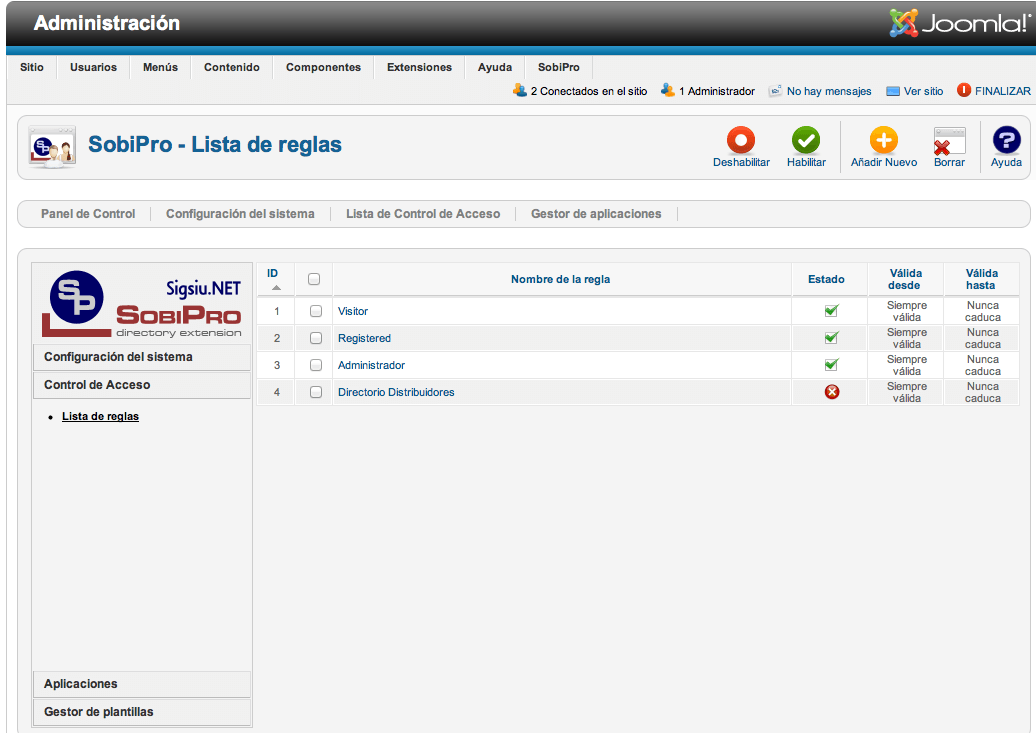Viewport: 1036px width, 733px height.
Task: Click the Sigsiu.NET SobiPro logo
Action: (142, 303)
